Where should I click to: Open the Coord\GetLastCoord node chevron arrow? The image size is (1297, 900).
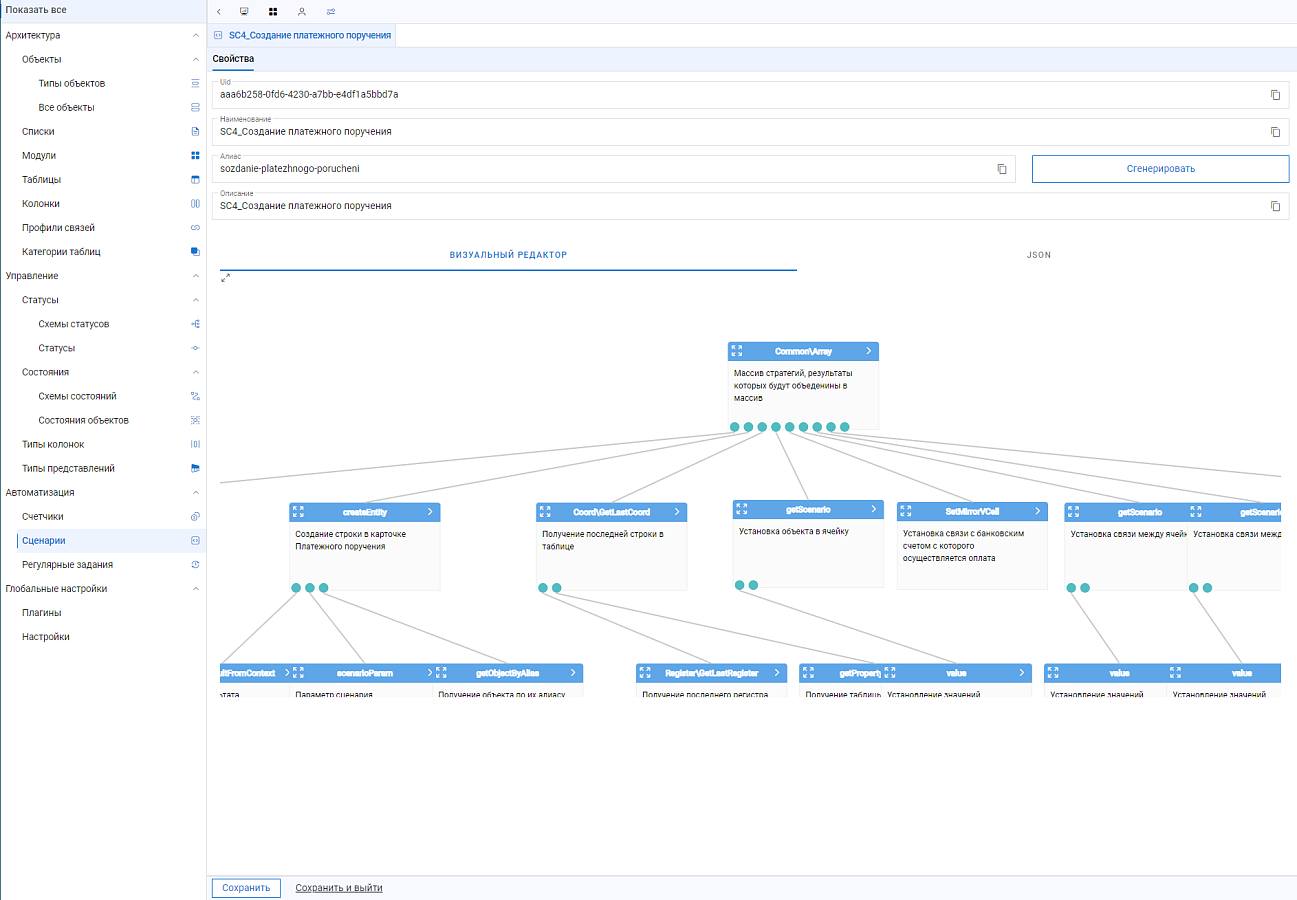pos(677,511)
